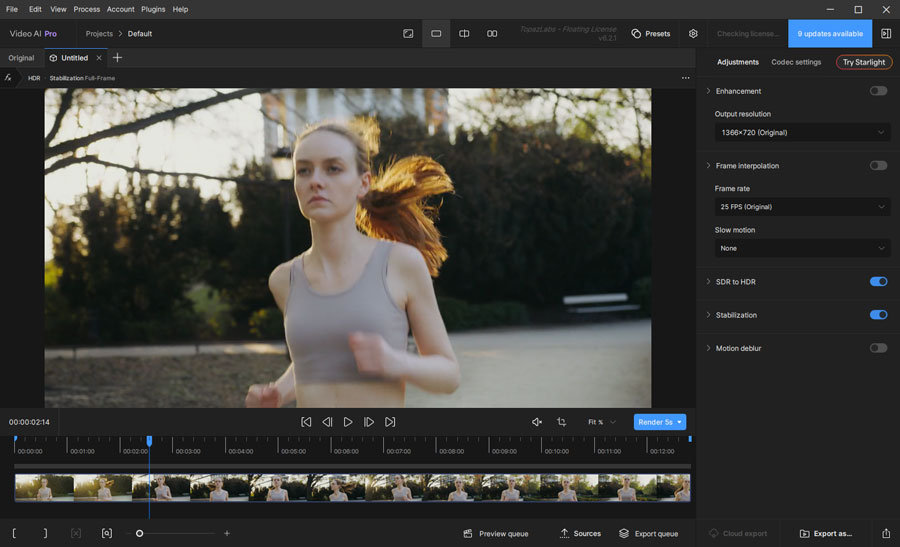900x547 pixels.
Task: Open the Plugins menu
Action: point(153,9)
